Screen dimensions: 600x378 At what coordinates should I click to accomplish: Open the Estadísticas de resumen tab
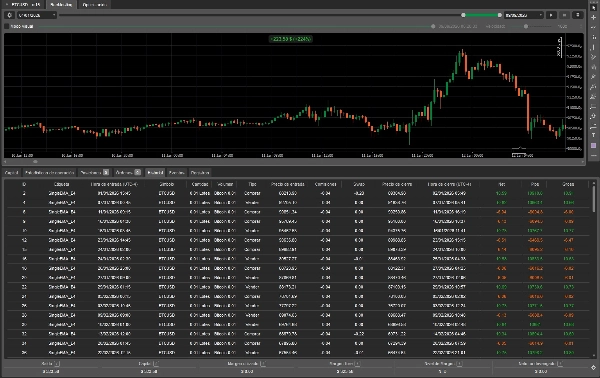(x=49, y=173)
